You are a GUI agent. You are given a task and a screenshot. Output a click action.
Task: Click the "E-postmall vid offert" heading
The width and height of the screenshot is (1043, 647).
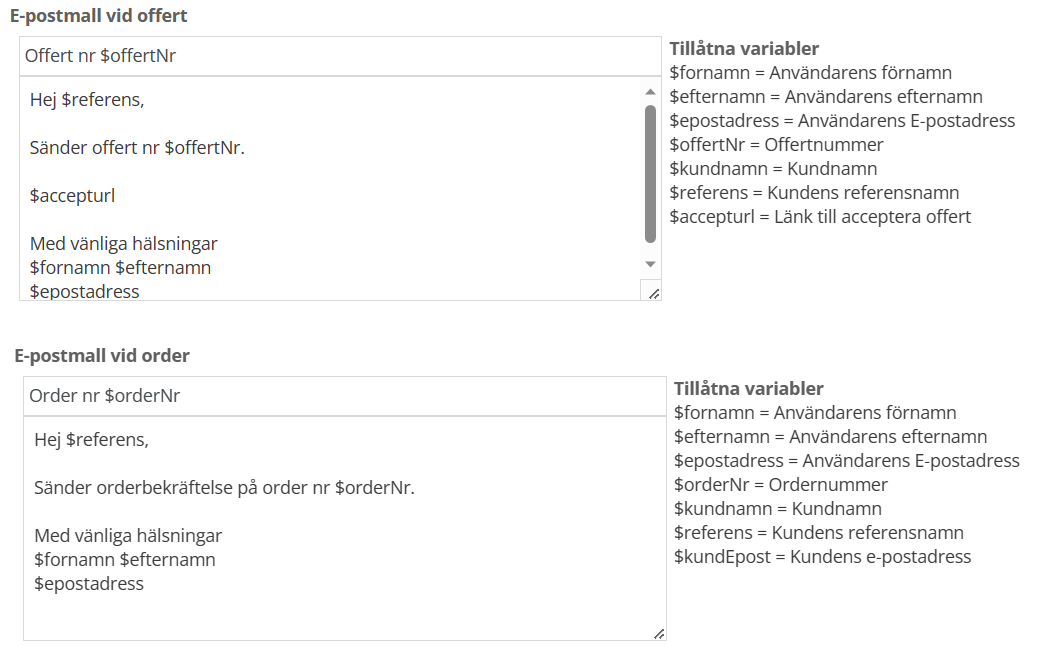pyautogui.click(x=99, y=16)
